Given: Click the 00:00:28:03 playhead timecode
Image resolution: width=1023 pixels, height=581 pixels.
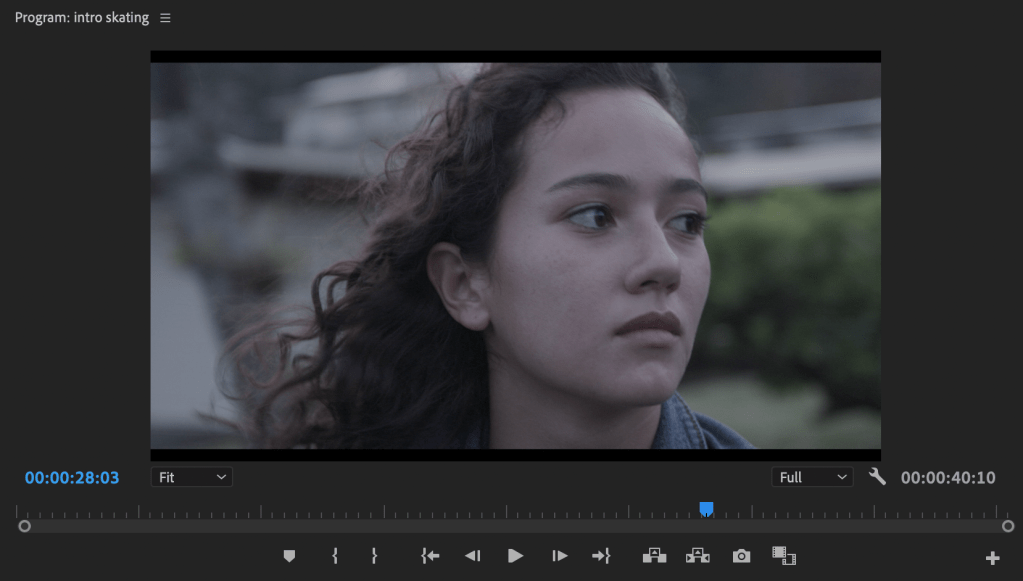Looking at the screenshot, I should pos(72,478).
